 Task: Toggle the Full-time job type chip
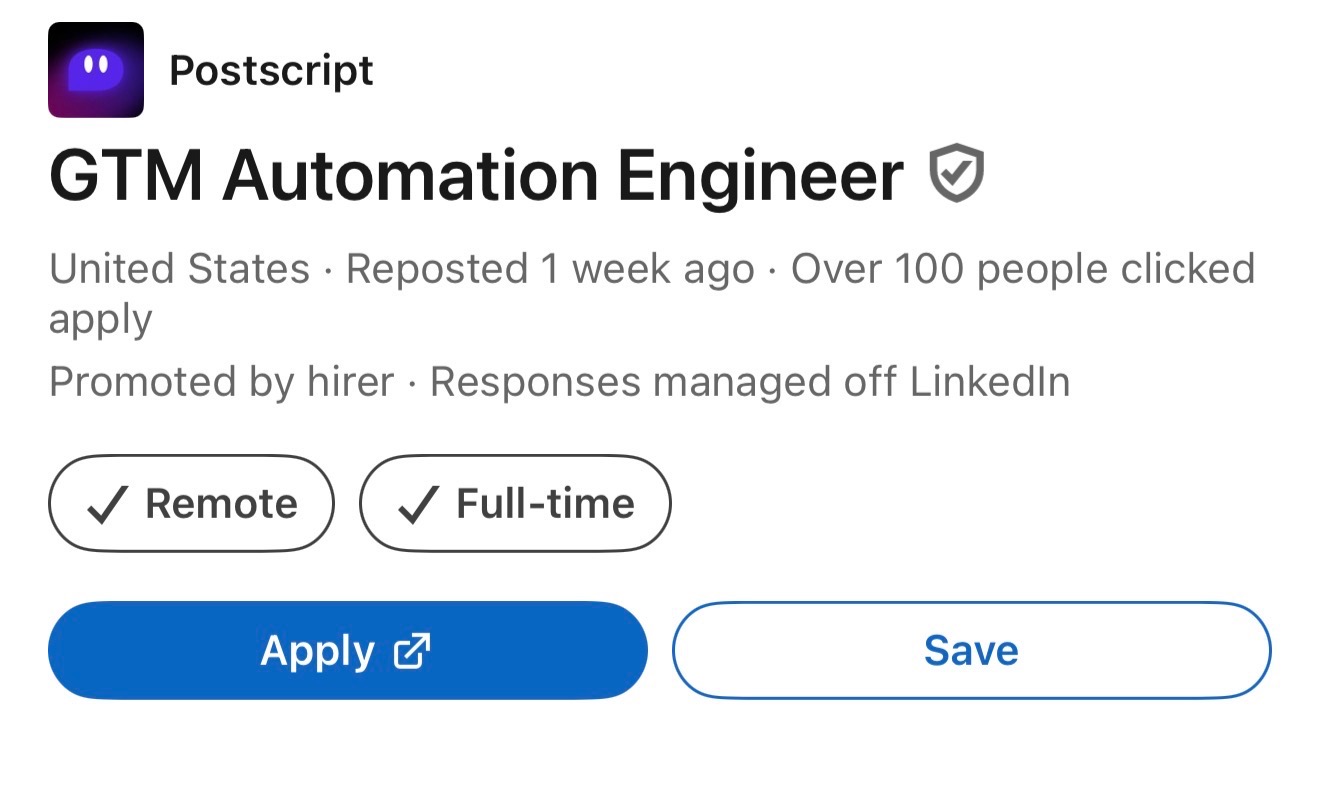pyautogui.click(x=515, y=503)
